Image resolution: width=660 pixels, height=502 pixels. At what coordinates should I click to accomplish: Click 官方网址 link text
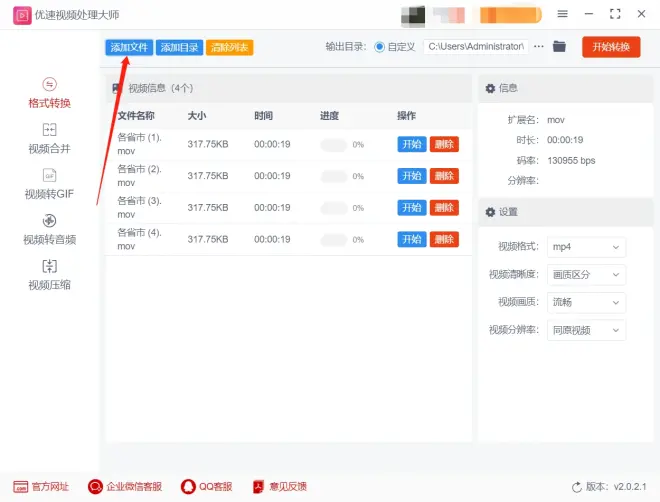50,487
